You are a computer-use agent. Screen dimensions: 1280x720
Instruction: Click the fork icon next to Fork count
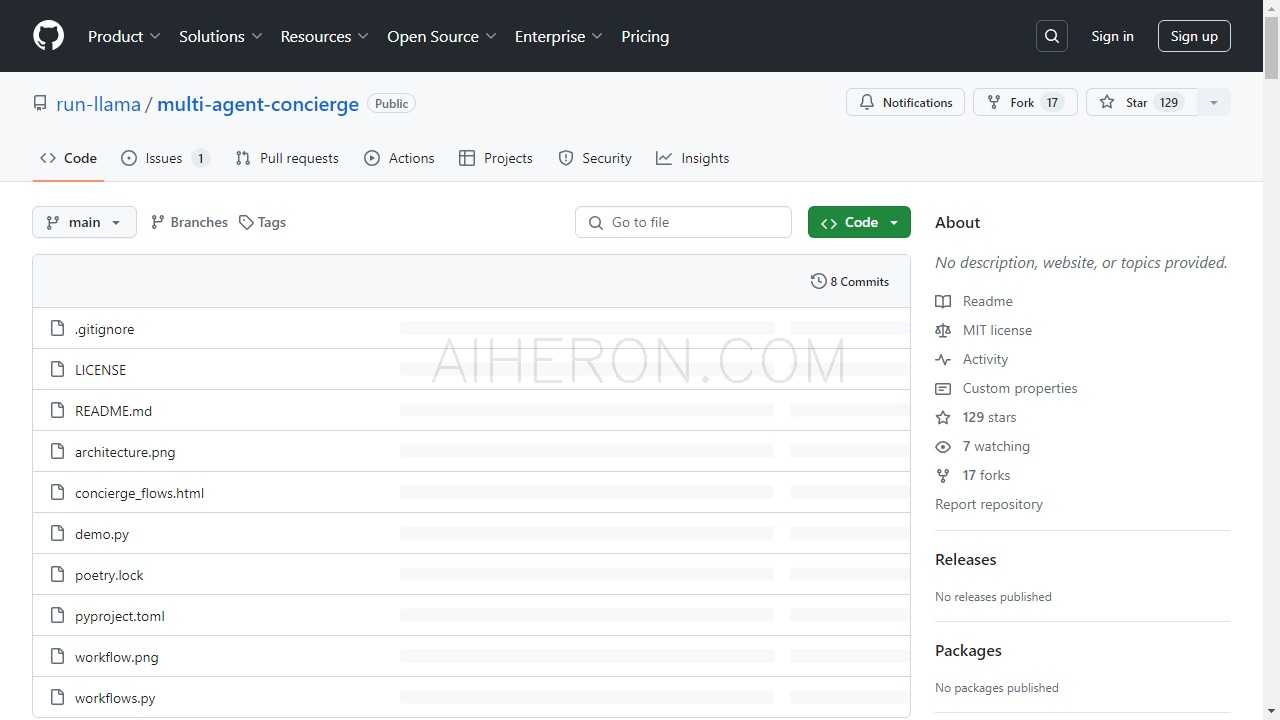[x=993, y=102]
